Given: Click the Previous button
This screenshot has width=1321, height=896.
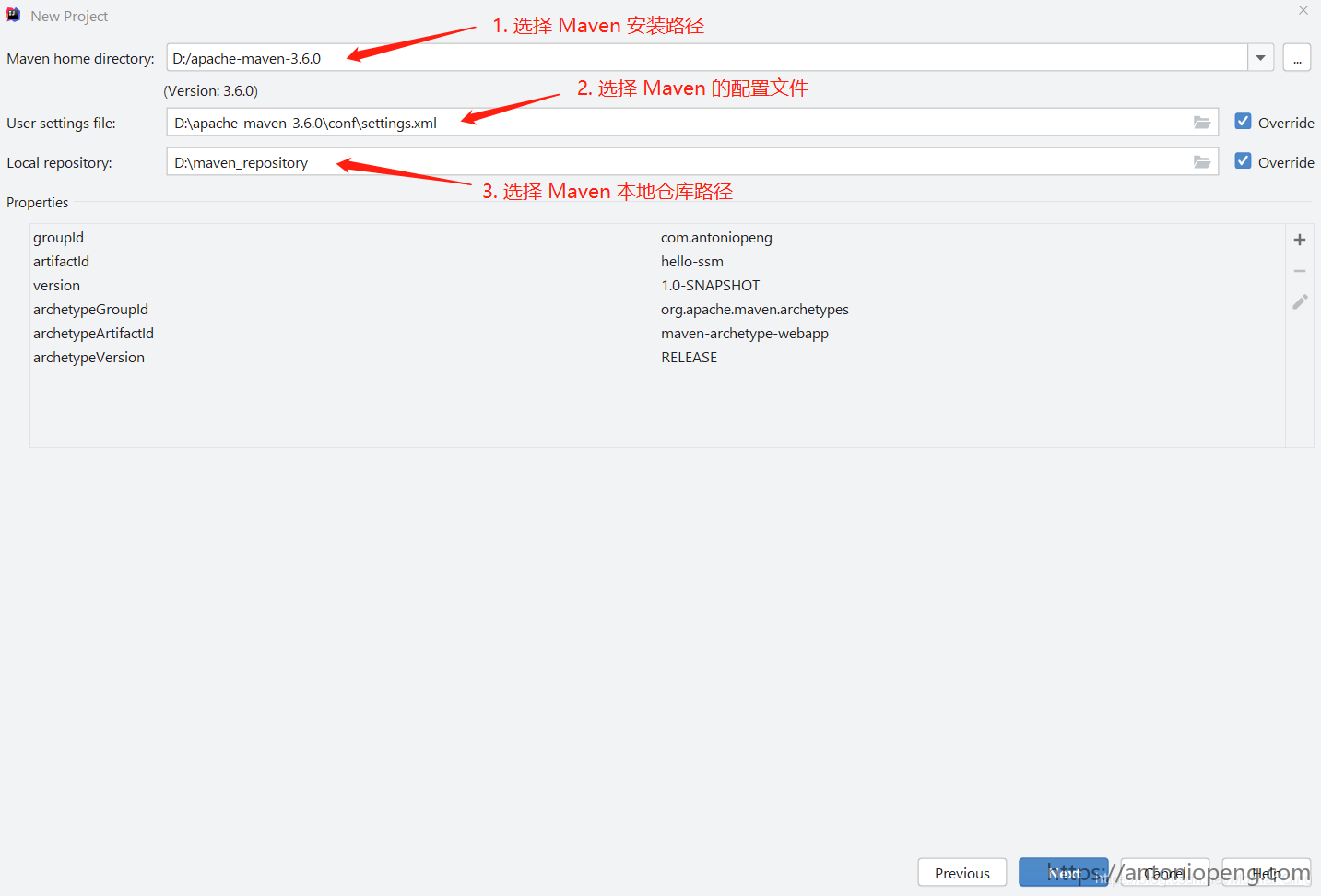Looking at the screenshot, I should point(961,872).
